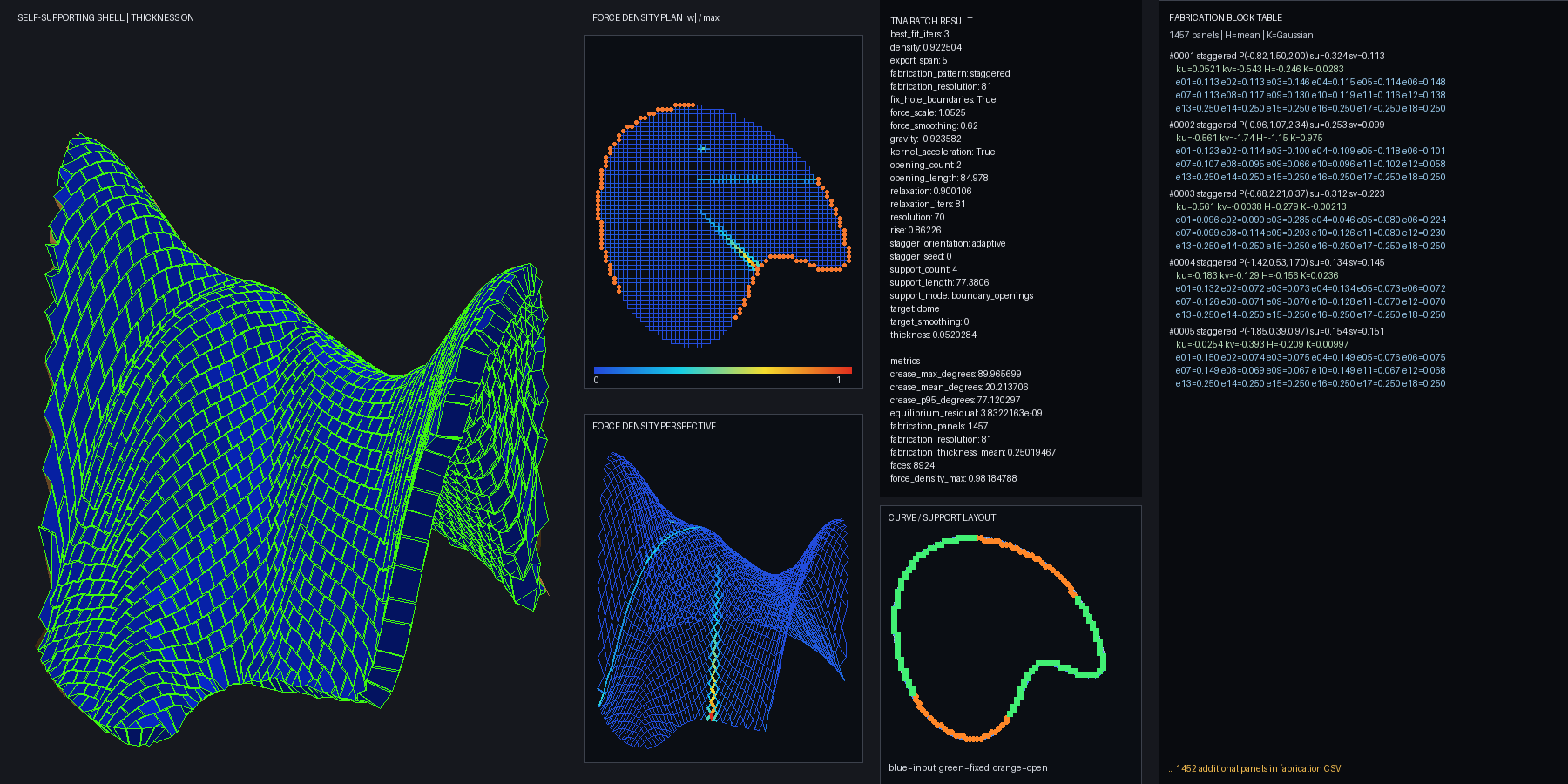1568x784 pixels.
Task: Click the TNA BATCH RESULT header
Action: 931,21
